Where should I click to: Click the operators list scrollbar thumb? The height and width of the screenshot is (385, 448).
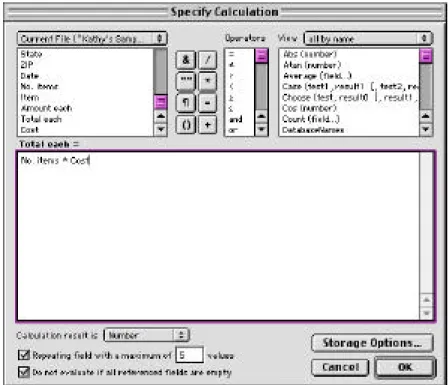(x=262, y=56)
